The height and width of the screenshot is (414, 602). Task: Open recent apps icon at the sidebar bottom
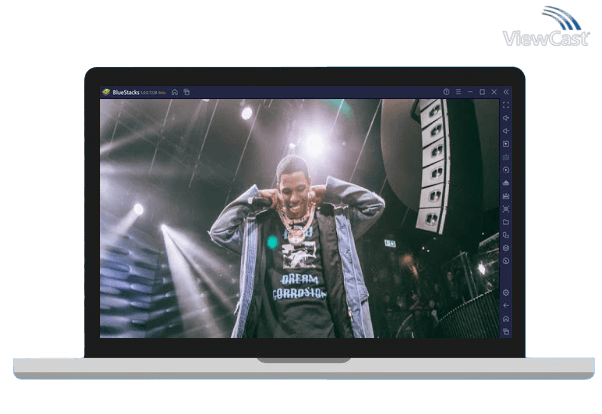pos(506,331)
